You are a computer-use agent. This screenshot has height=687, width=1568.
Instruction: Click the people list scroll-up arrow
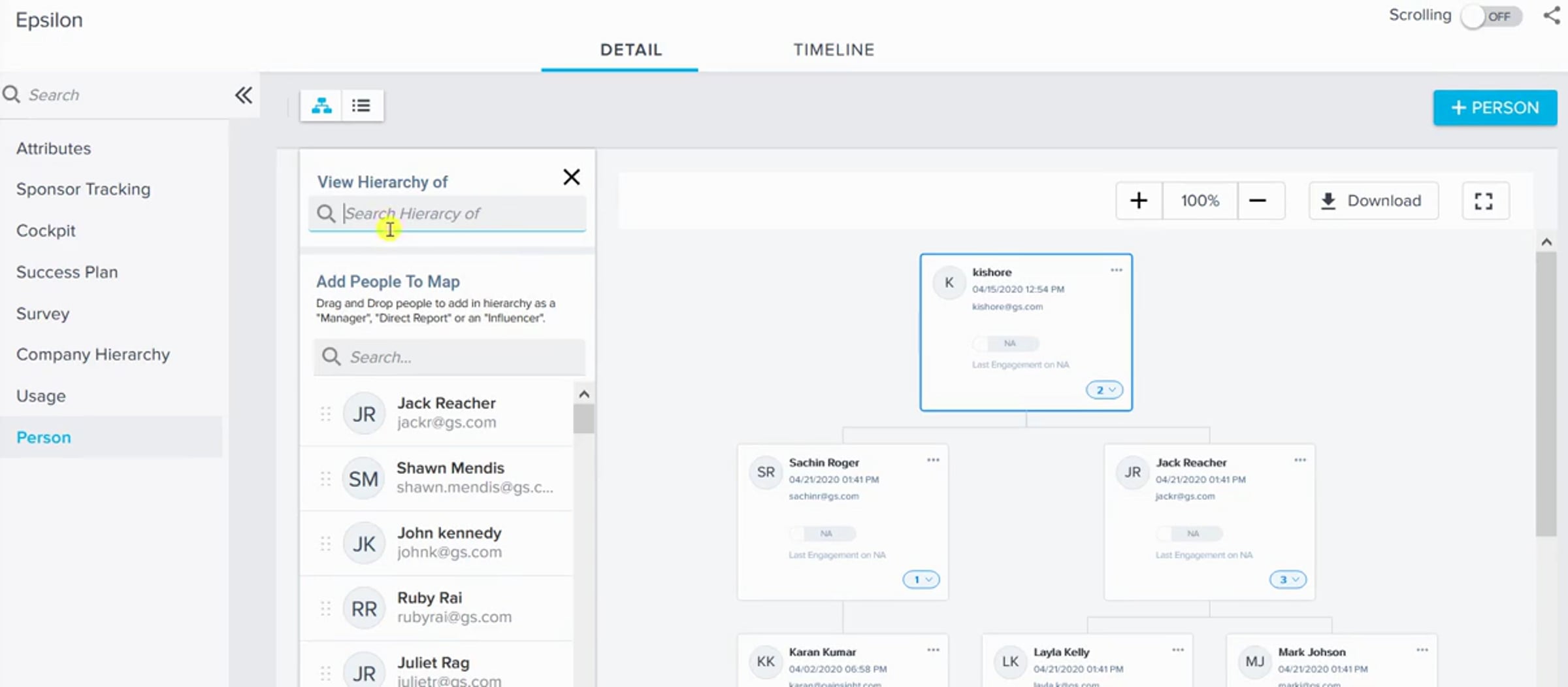[584, 394]
